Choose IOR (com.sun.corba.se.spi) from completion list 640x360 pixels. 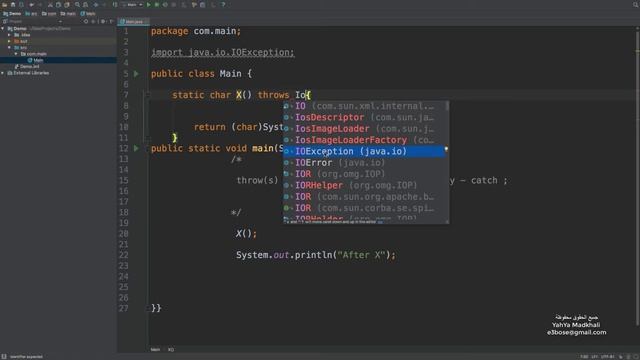[364, 208]
